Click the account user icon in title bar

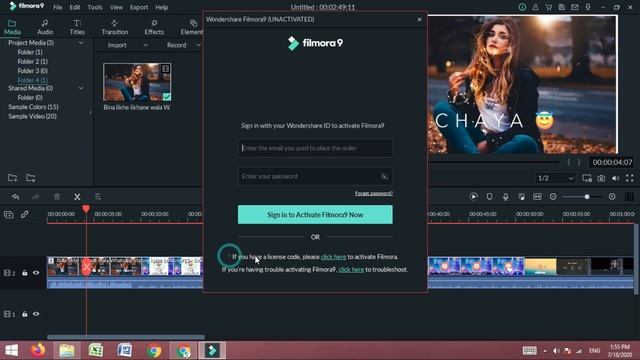tap(535, 7)
